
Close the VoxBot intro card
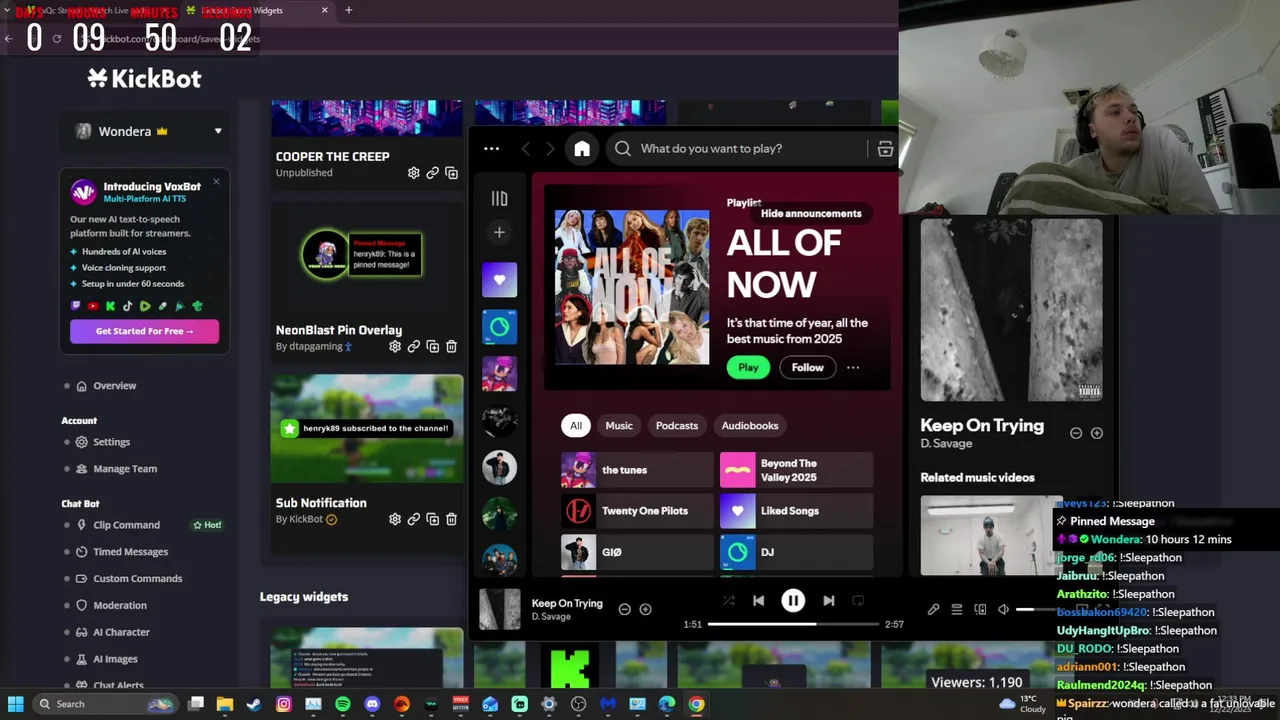pos(216,182)
